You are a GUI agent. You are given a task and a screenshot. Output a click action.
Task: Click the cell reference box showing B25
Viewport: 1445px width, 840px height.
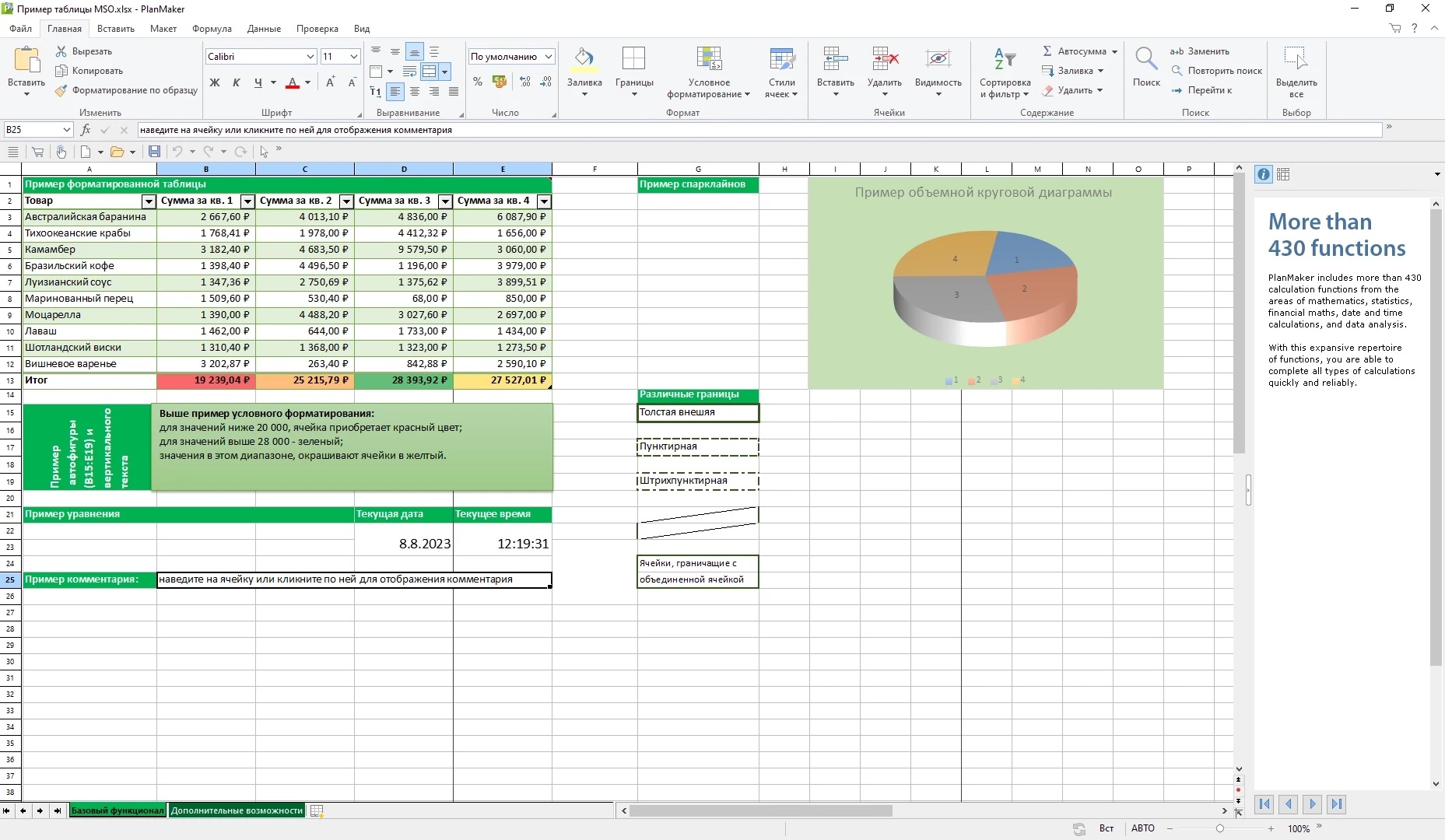[x=37, y=130]
